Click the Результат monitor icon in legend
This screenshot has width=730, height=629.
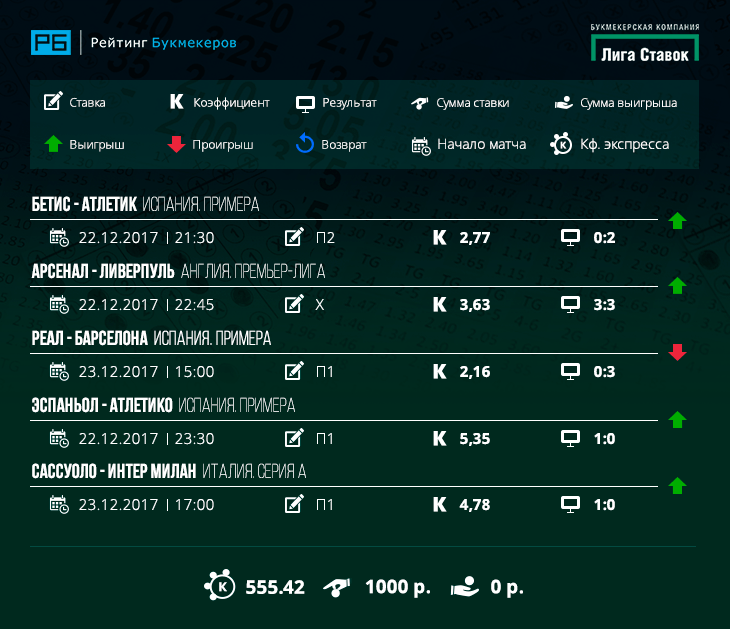pyautogui.click(x=305, y=103)
